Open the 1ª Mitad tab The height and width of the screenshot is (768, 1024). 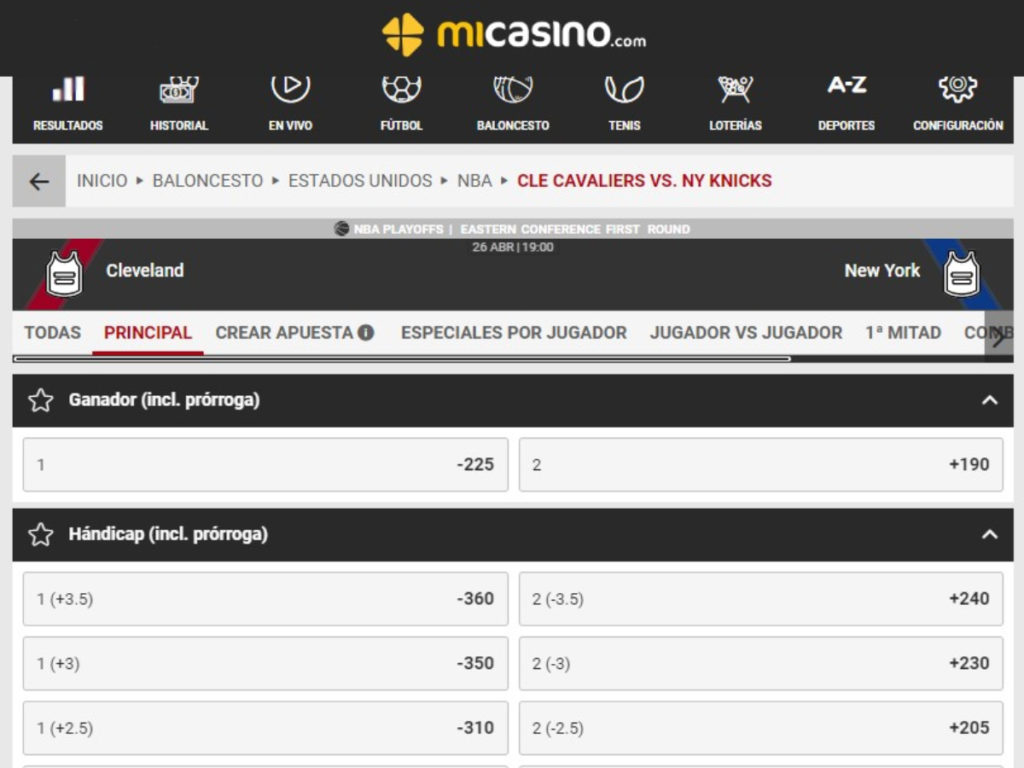(x=903, y=332)
